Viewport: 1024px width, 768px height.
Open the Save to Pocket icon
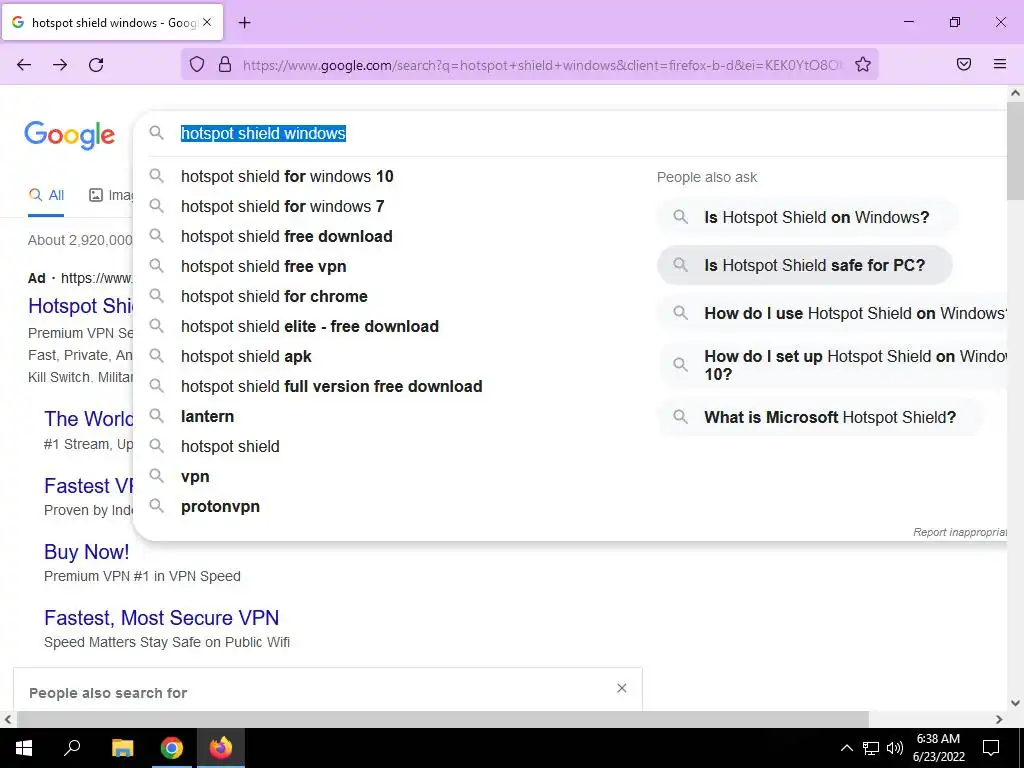(964, 64)
